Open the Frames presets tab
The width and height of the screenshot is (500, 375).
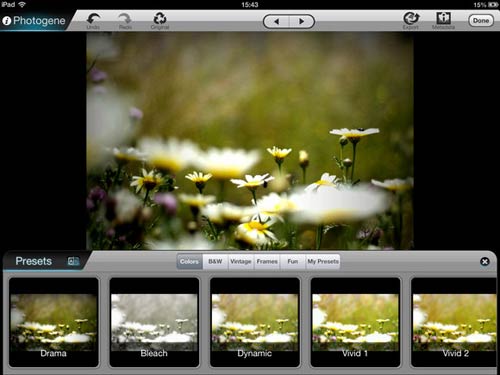[267, 261]
